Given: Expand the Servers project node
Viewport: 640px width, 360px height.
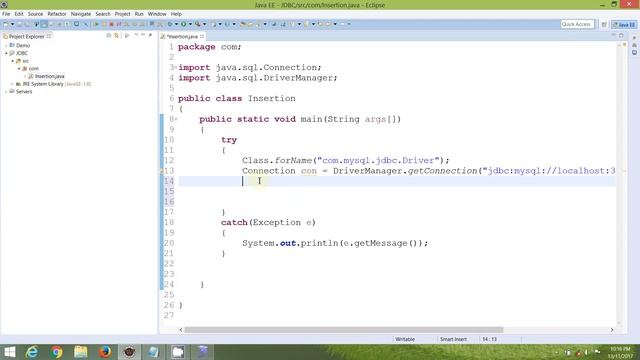Looking at the screenshot, I should click(6, 92).
